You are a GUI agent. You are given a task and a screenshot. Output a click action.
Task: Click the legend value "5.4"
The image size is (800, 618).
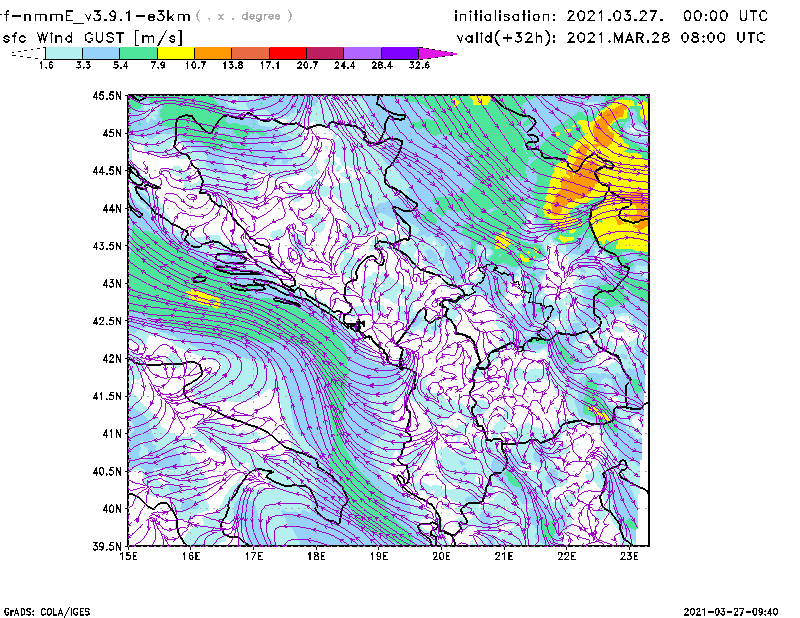[120, 65]
